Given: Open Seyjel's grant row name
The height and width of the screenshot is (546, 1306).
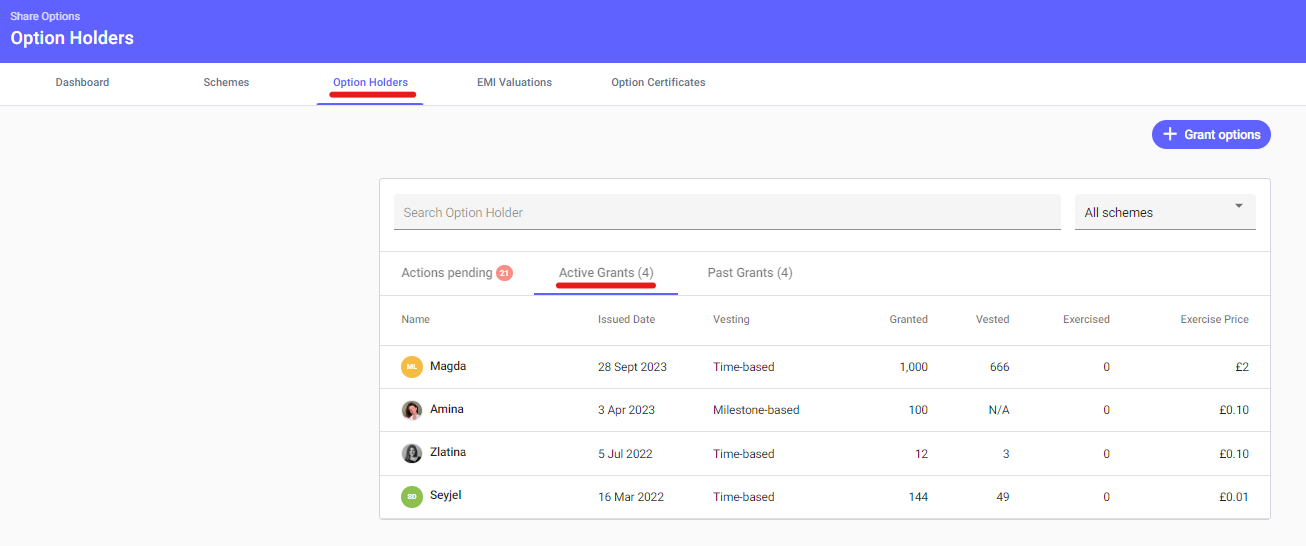Looking at the screenshot, I should tap(446, 495).
